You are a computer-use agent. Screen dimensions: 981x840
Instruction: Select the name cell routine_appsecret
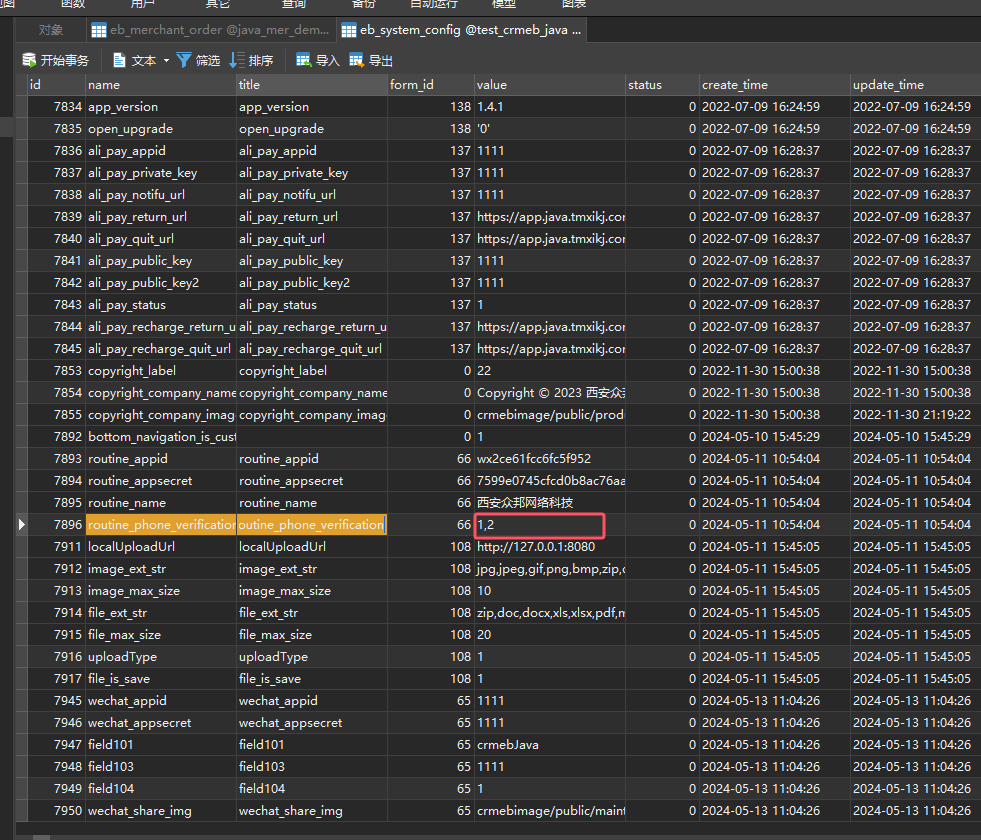pyautogui.click(x=161, y=481)
